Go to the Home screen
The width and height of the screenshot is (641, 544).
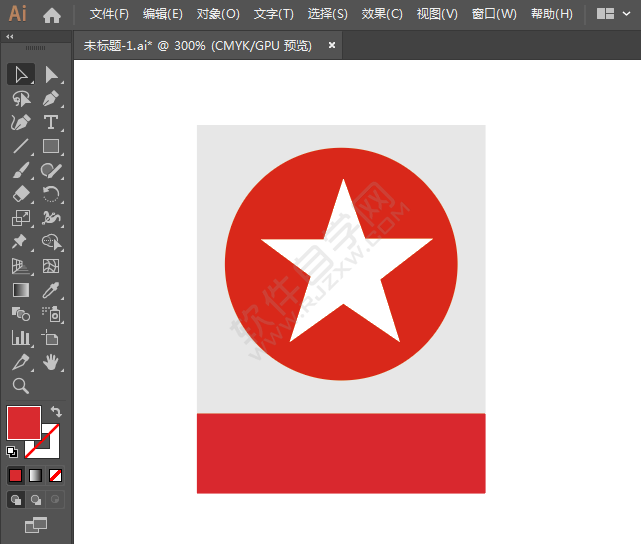pyautogui.click(x=52, y=14)
